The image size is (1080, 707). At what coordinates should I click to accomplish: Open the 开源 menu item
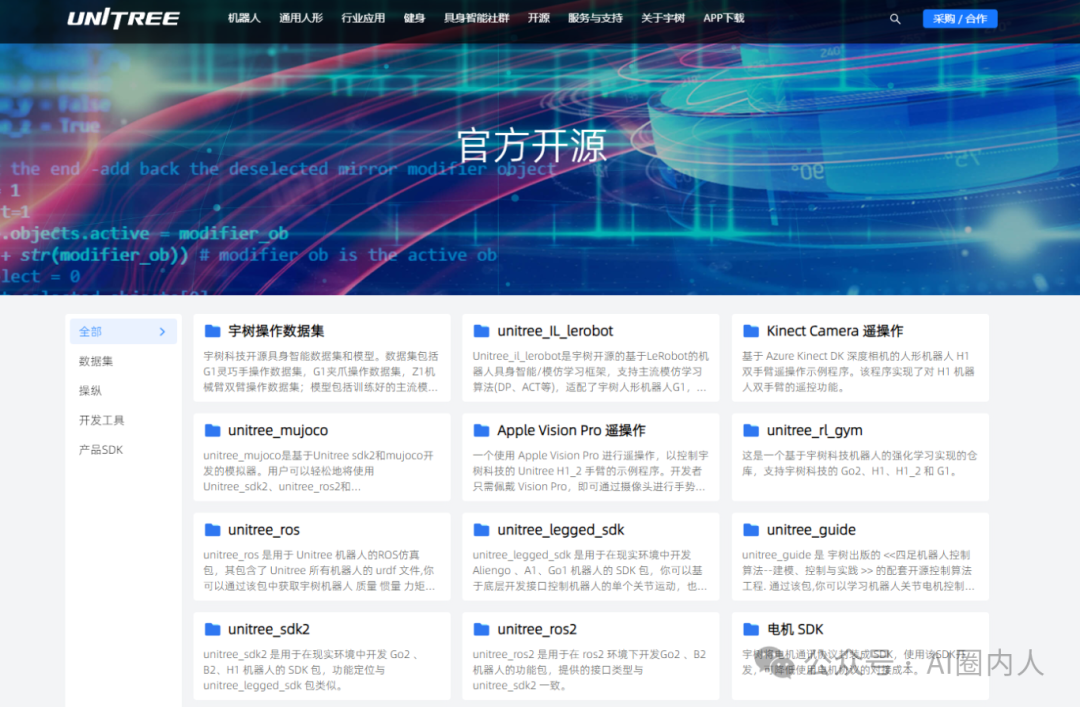point(538,18)
